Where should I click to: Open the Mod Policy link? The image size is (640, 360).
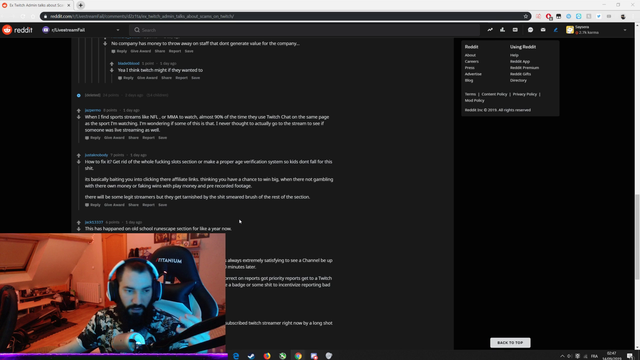474,100
